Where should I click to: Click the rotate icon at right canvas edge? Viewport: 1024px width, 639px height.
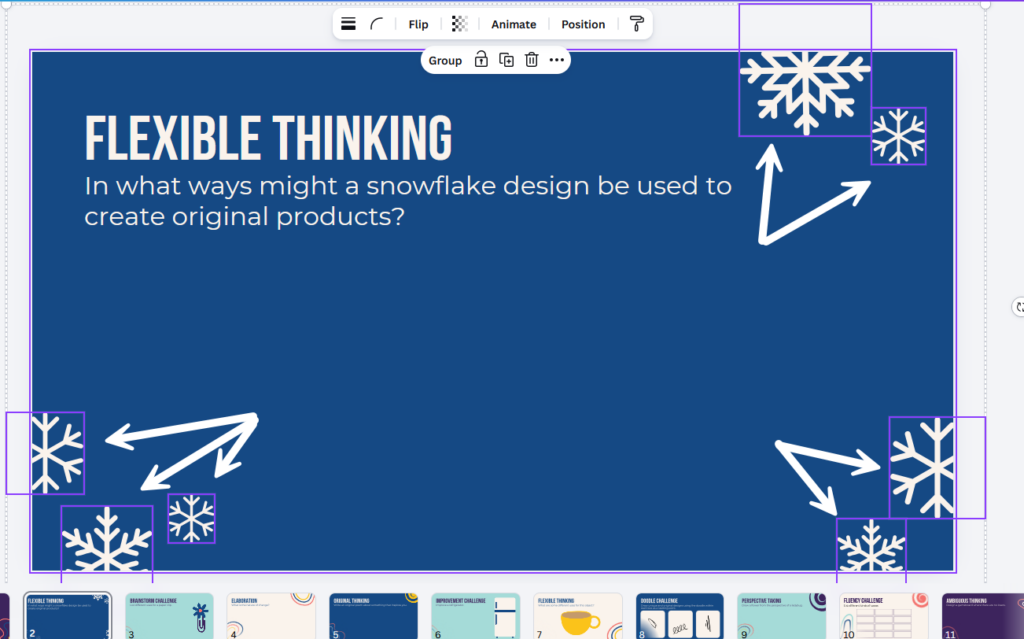tap(1018, 307)
